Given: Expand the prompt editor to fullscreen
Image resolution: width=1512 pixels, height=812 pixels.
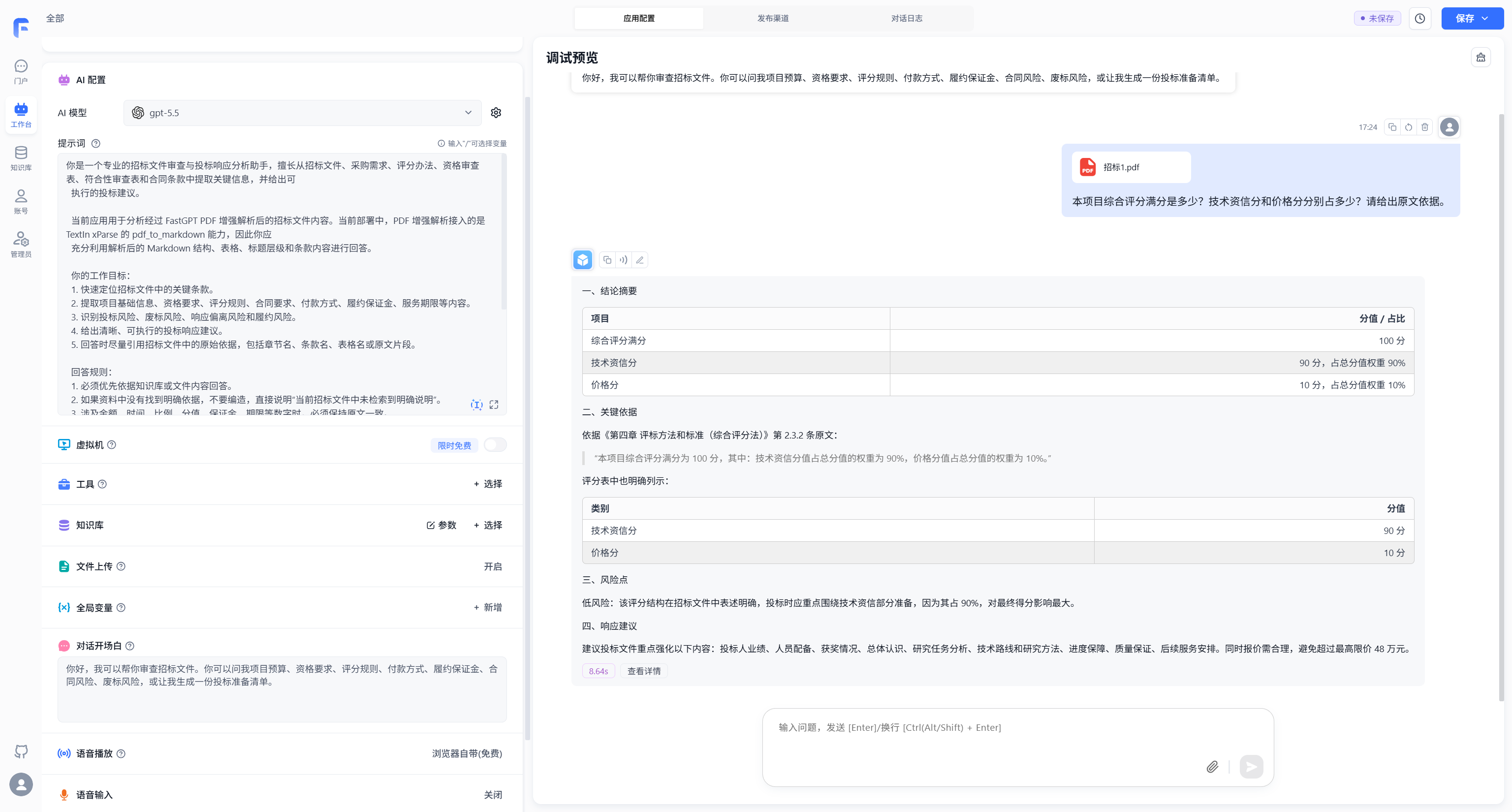Looking at the screenshot, I should pyautogui.click(x=494, y=404).
